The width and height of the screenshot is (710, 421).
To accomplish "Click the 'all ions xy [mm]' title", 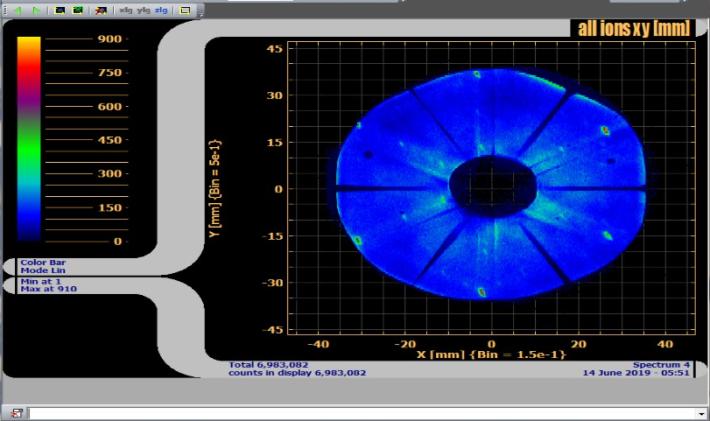I will [x=634, y=28].
